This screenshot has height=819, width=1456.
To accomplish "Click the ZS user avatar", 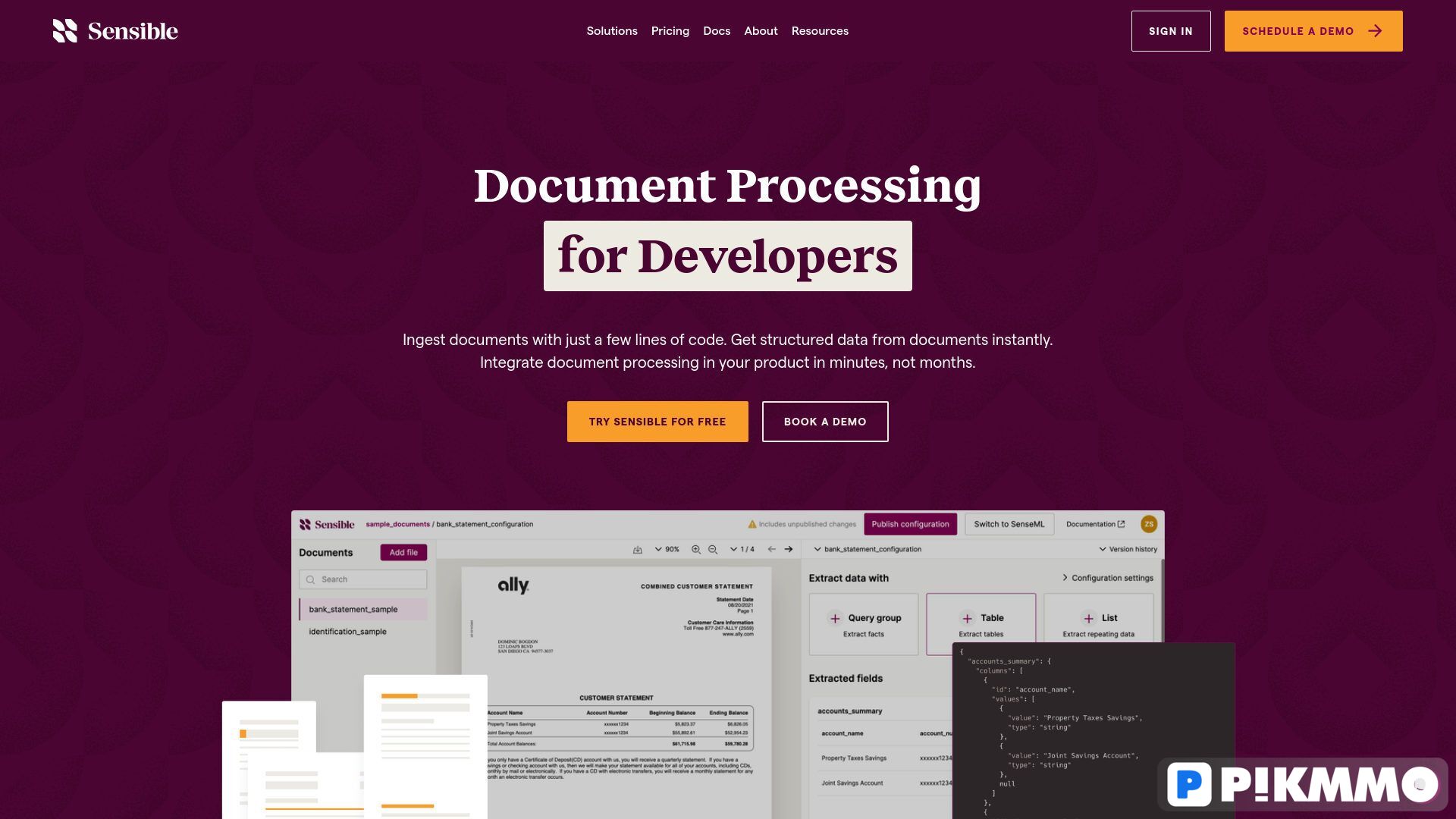I will [x=1148, y=524].
